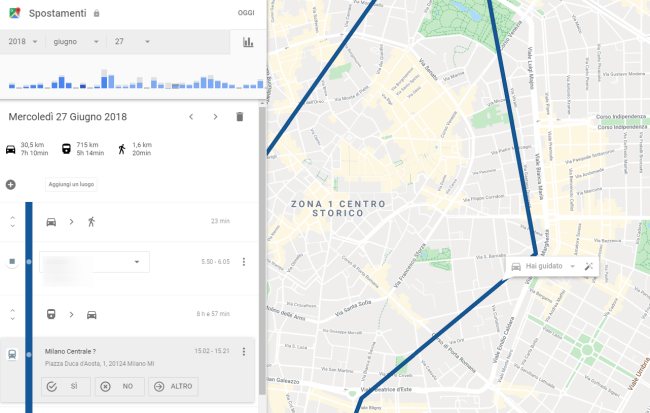
Task: Click walking icon in 23 min segment
Action: pyautogui.click(x=92, y=222)
